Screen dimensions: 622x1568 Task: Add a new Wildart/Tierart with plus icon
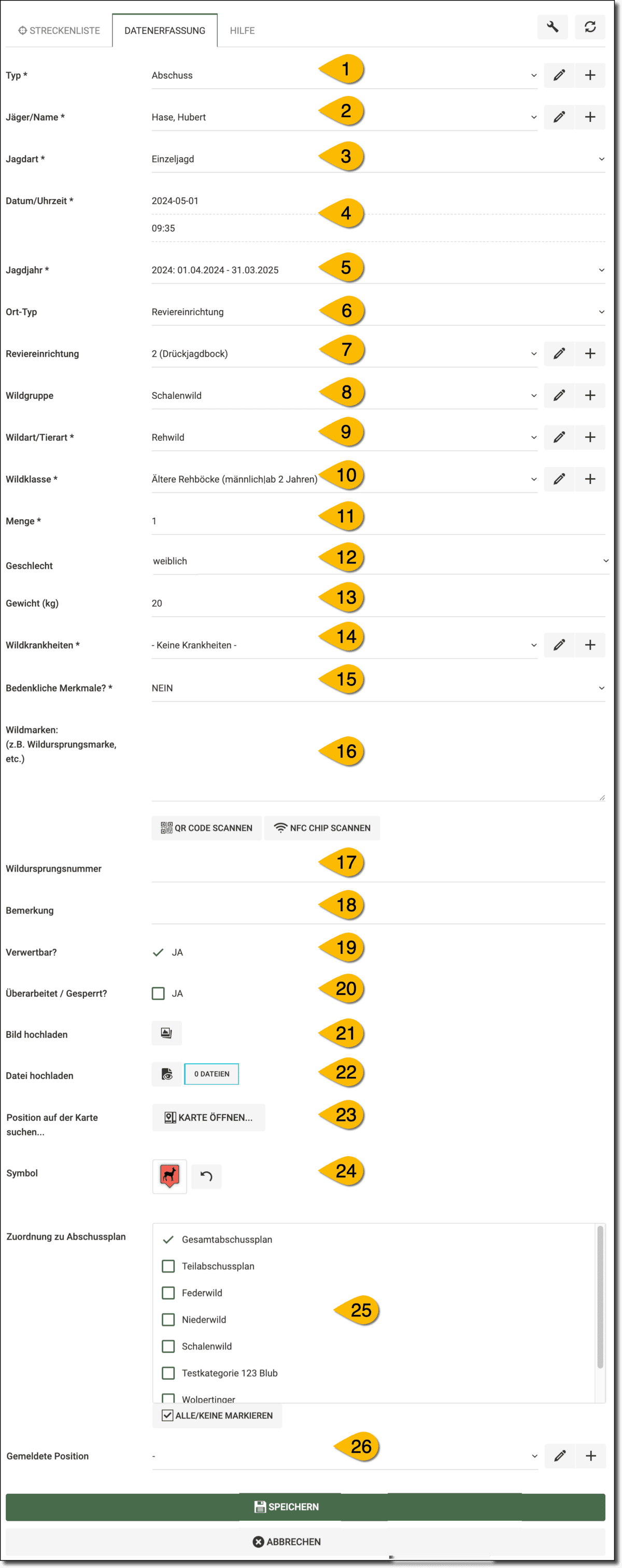pos(590,437)
